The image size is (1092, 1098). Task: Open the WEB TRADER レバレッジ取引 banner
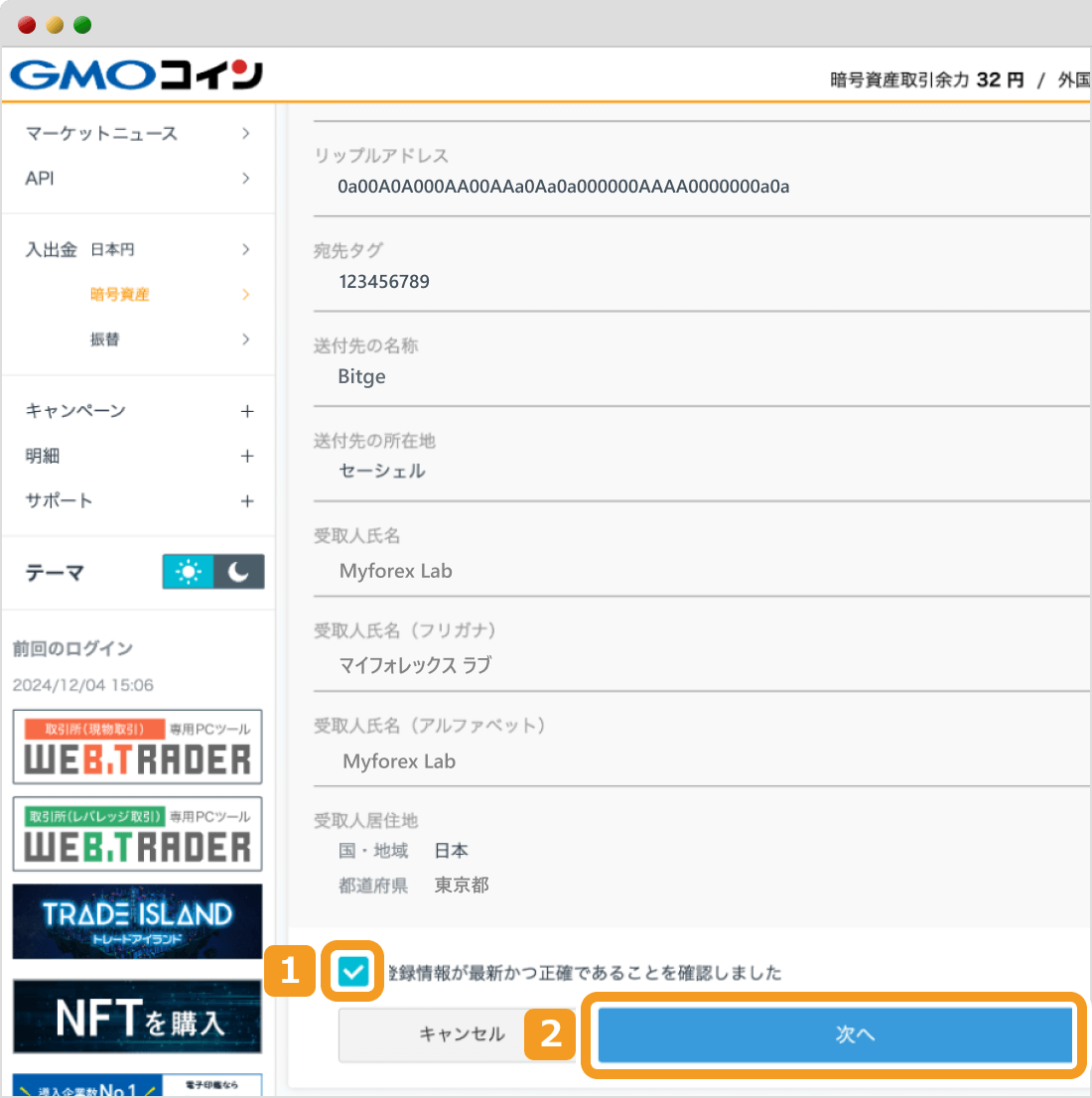(137, 834)
